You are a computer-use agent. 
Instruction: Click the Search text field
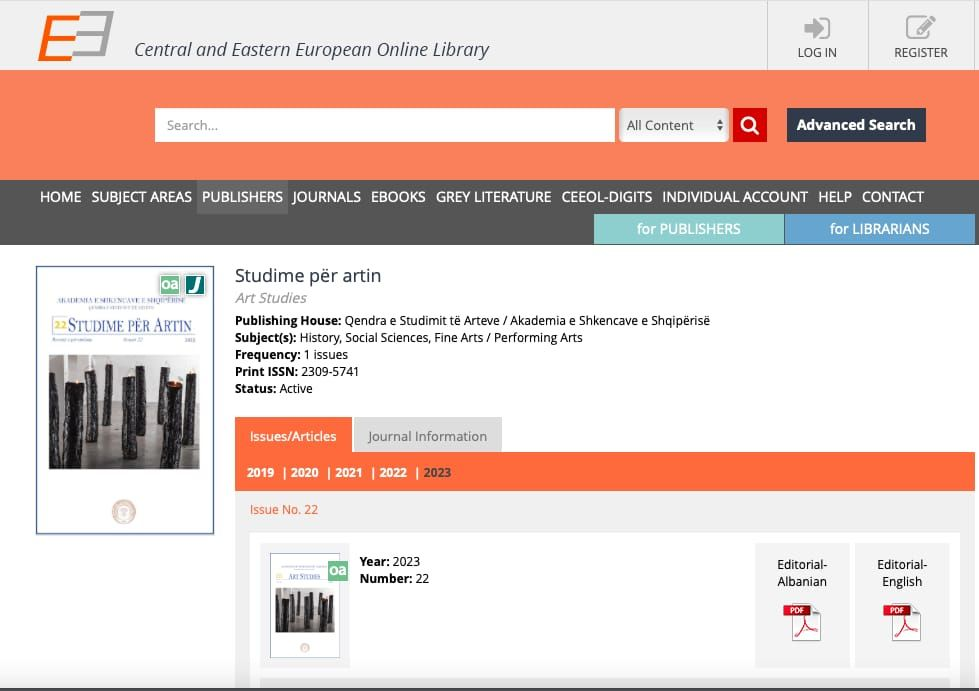point(385,125)
